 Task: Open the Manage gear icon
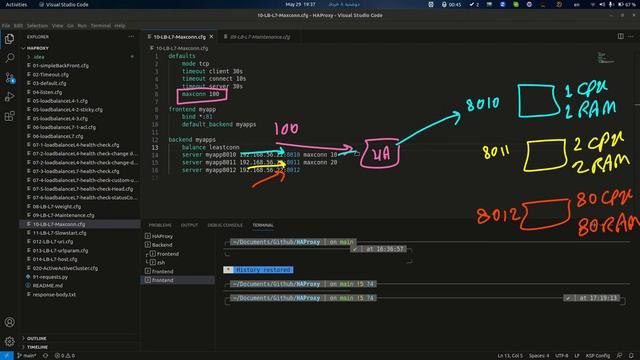[x=9, y=341]
